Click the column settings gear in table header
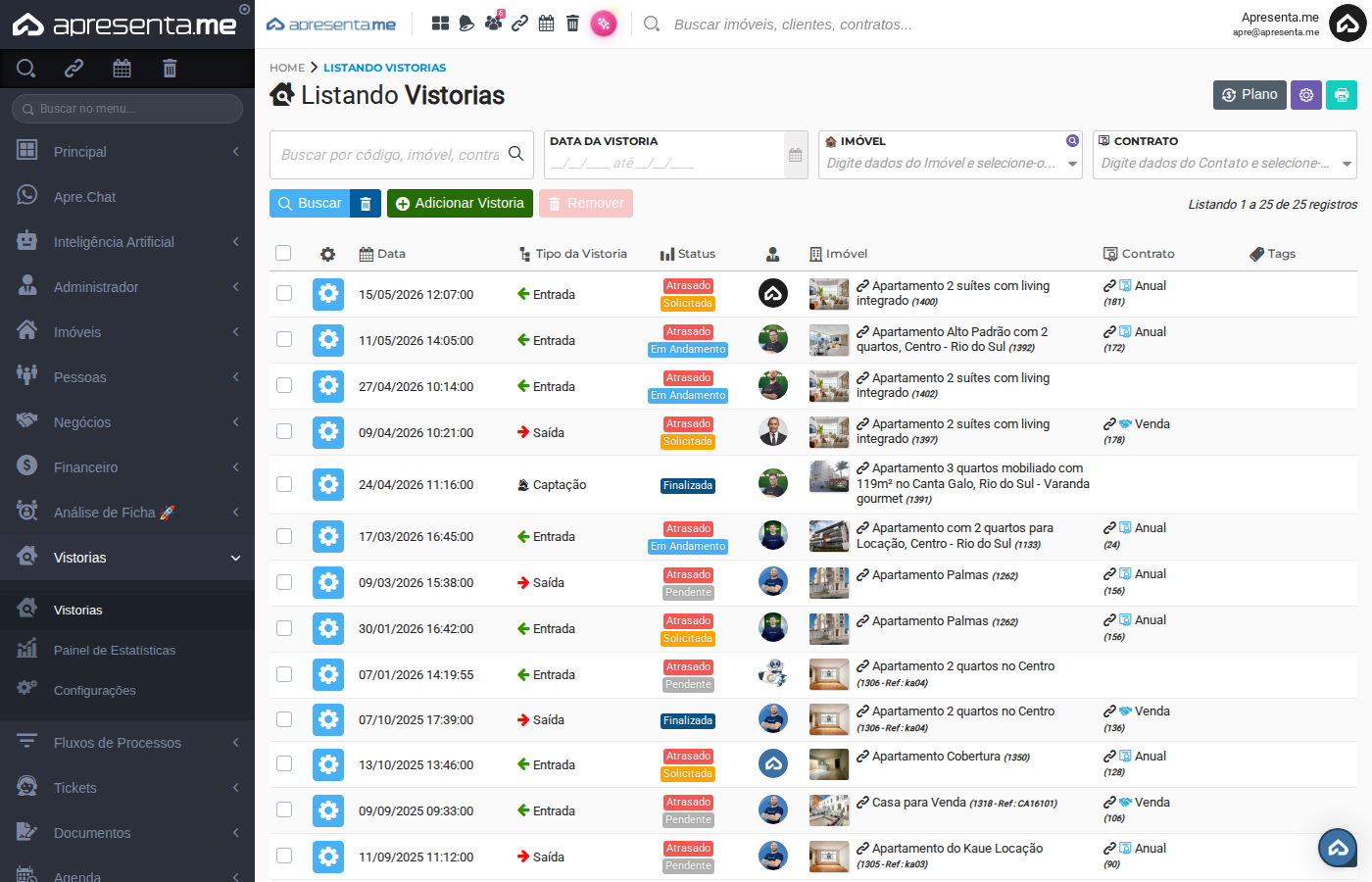 tap(328, 254)
